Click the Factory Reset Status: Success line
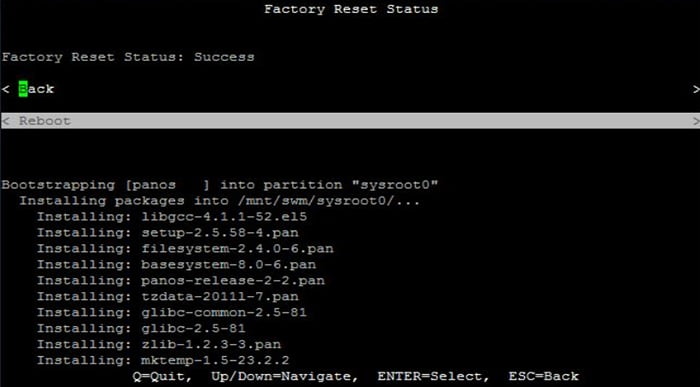 [128, 57]
